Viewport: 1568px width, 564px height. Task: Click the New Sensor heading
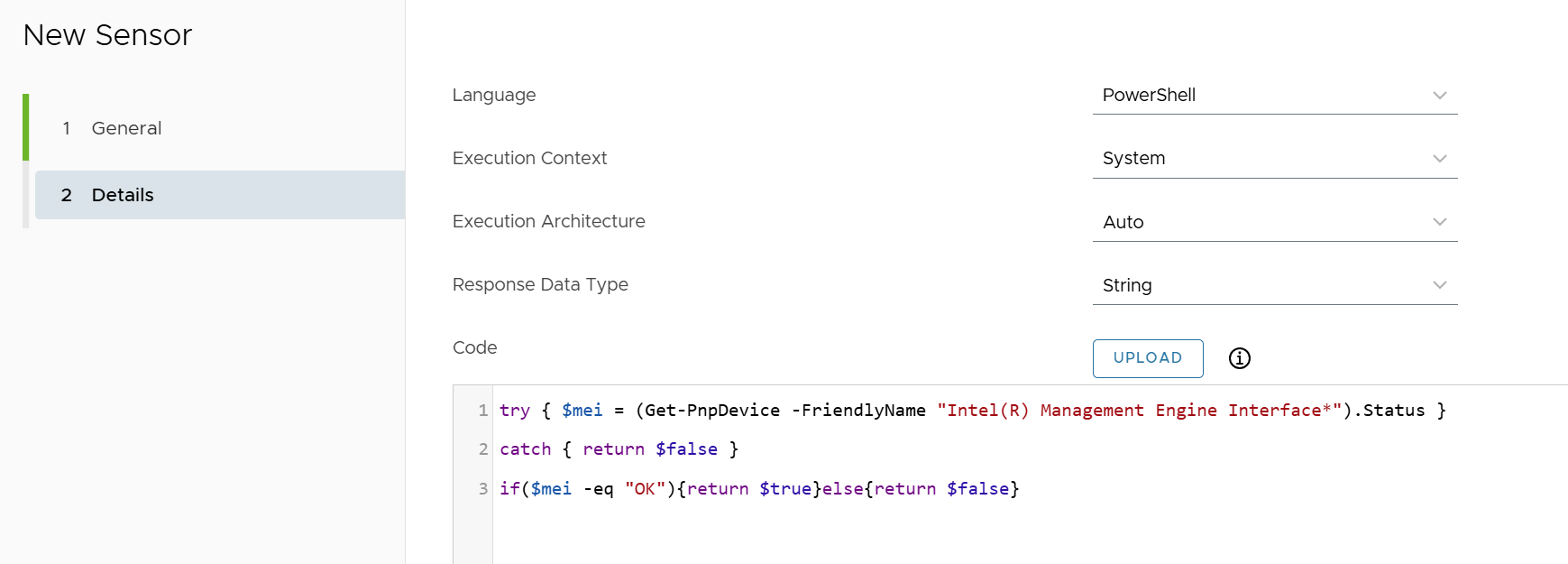pyautogui.click(x=107, y=35)
